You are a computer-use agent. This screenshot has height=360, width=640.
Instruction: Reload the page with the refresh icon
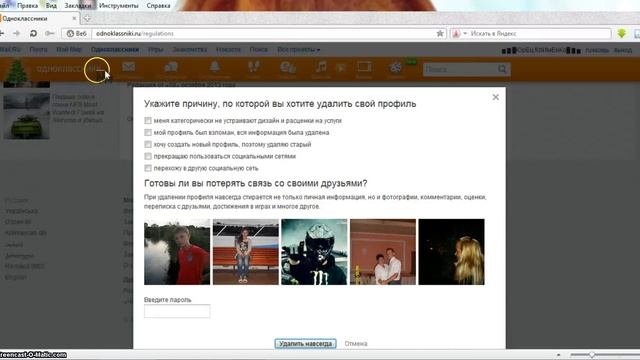[x=33, y=33]
